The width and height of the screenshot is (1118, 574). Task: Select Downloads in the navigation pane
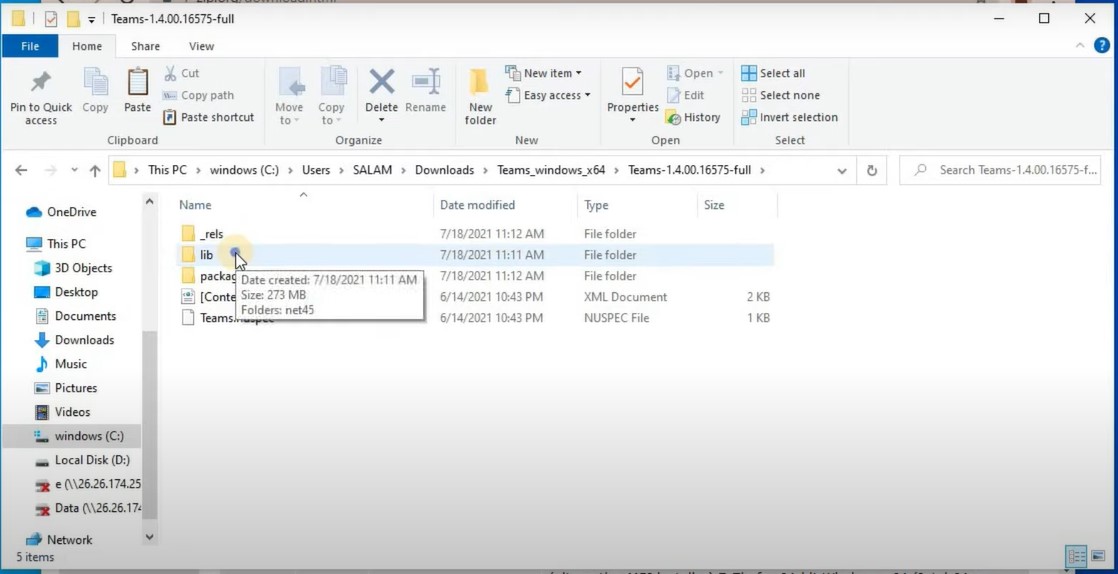point(84,340)
